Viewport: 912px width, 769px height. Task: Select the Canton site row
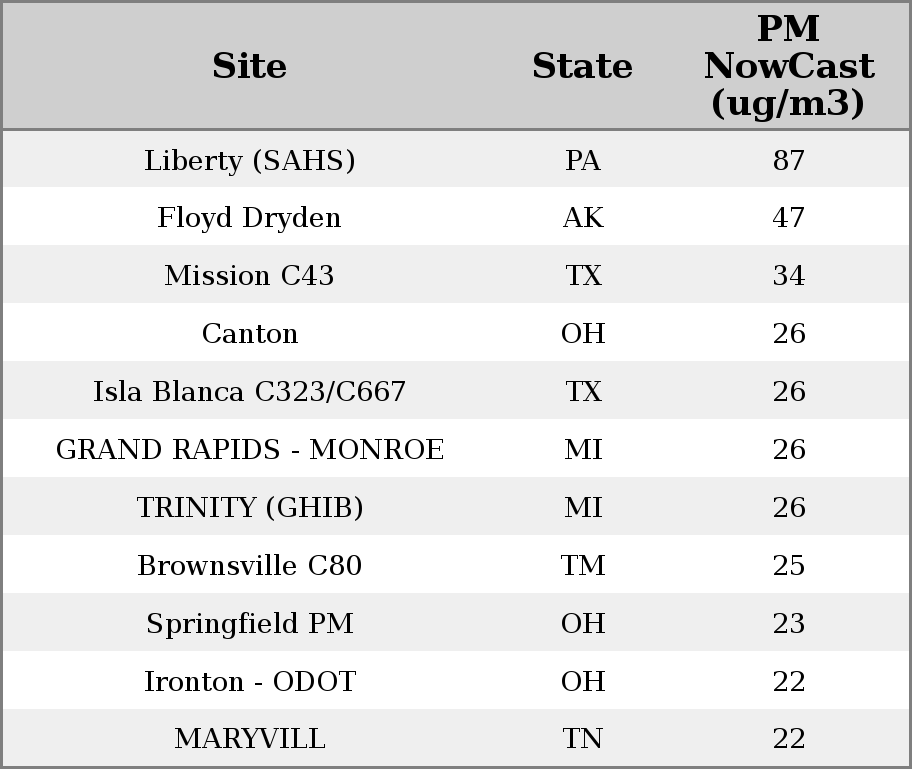(250, 334)
